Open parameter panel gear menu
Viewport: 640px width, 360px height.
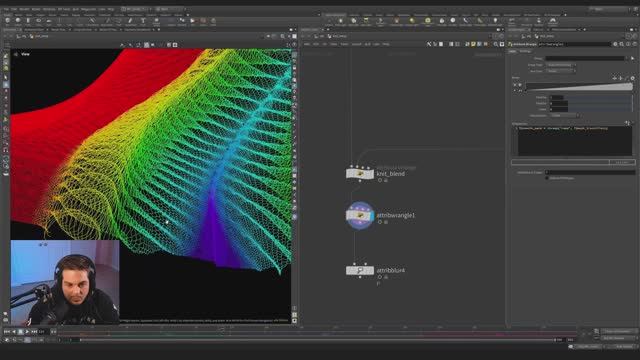(x=615, y=44)
